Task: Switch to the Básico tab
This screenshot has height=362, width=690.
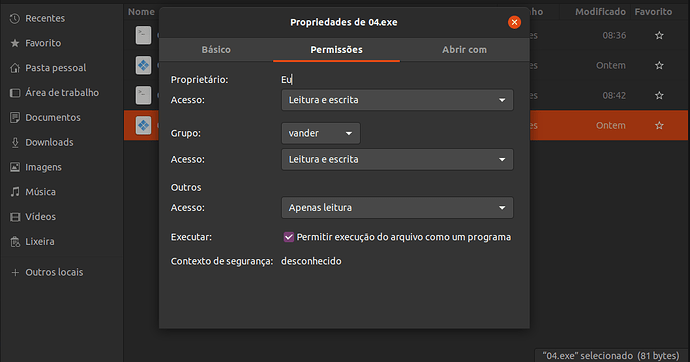Action: click(216, 50)
